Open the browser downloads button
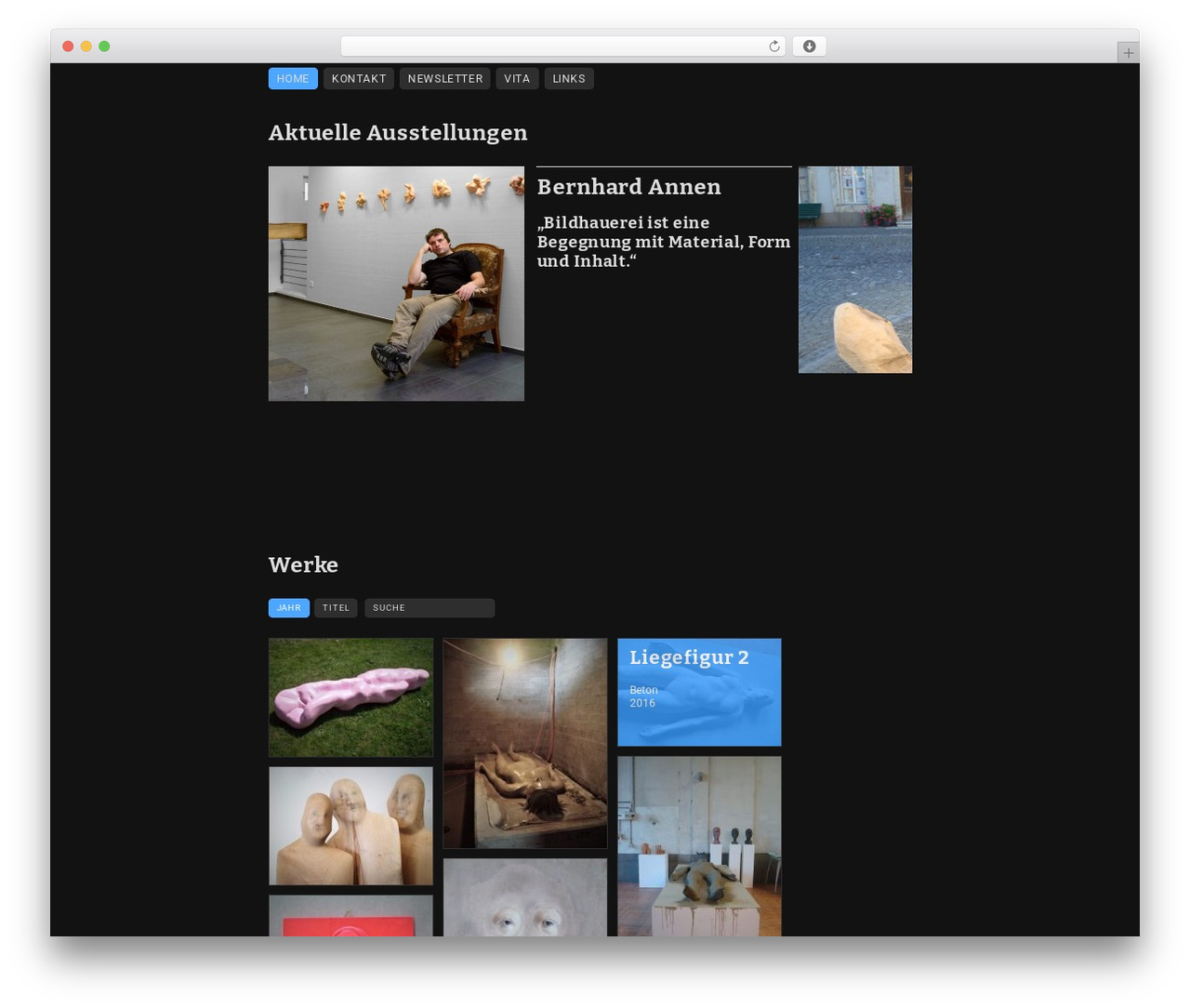The width and height of the screenshot is (1190, 1008). (x=809, y=46)
